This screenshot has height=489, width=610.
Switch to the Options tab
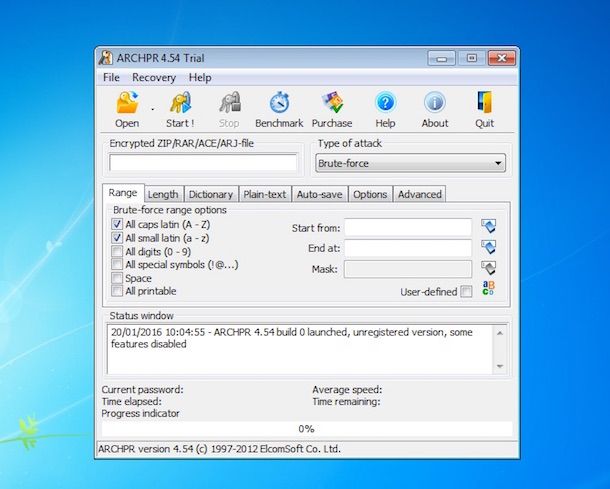tap(370, 194)
